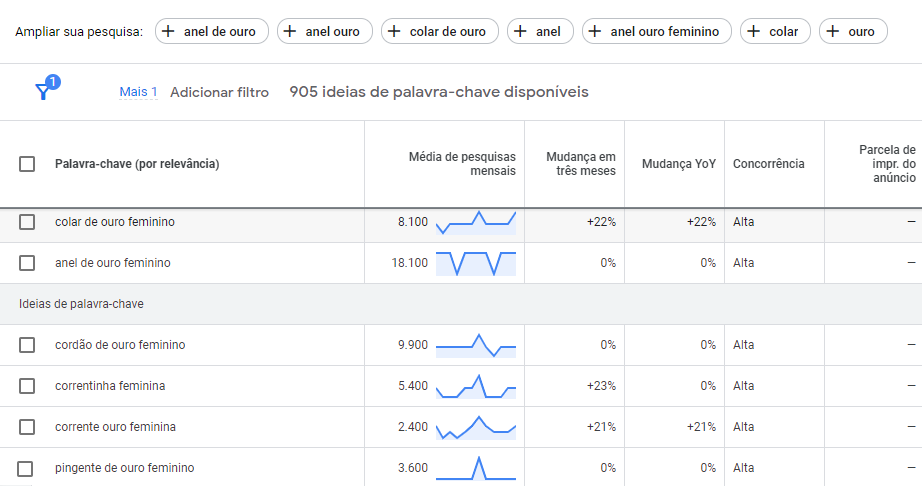
Task: Tick the 'pingente de ouro feminino' checkbox
Action: click(x=27, y=468)
